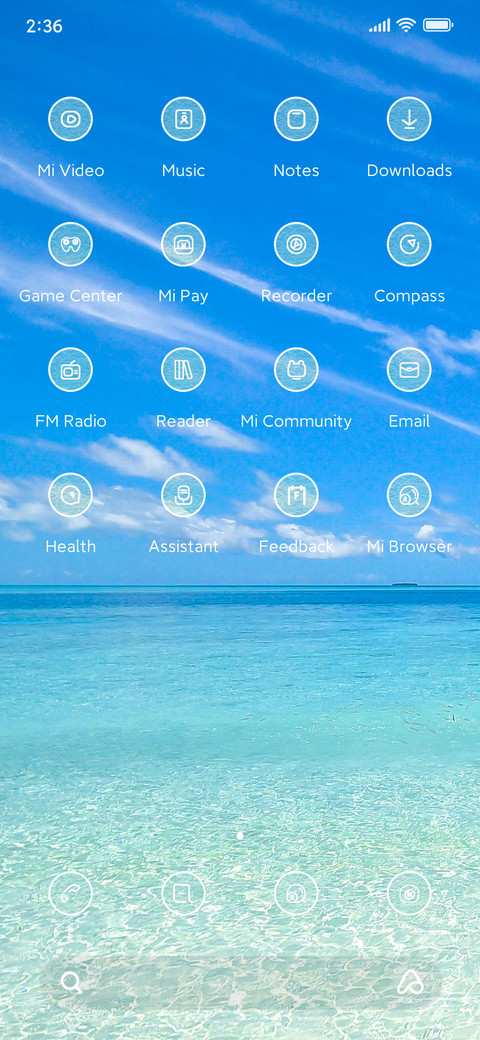Launch Game Center
Screen dimensions: 480x1040
[x=70, y=245]
